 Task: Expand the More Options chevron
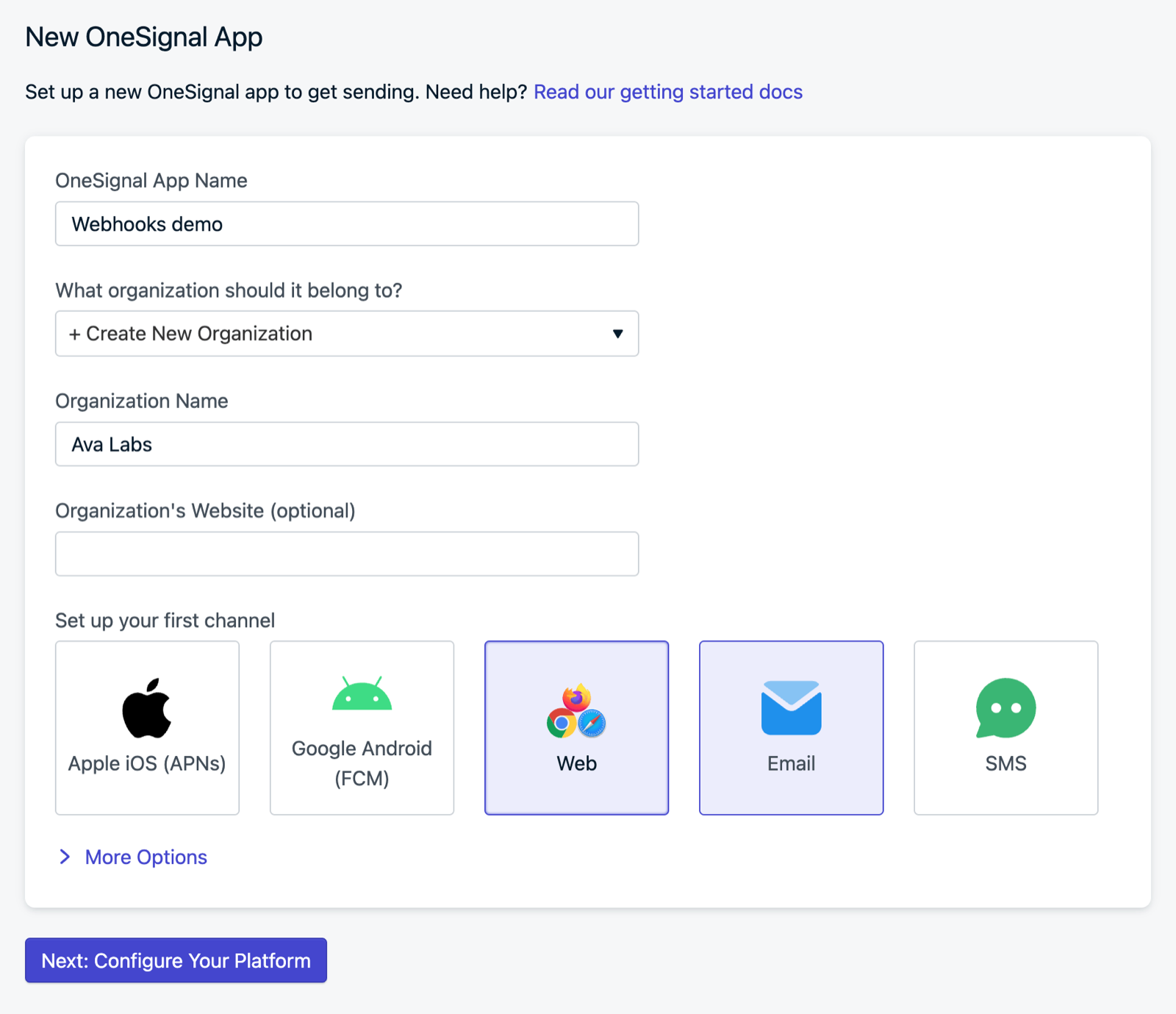[x=65, y=857]
